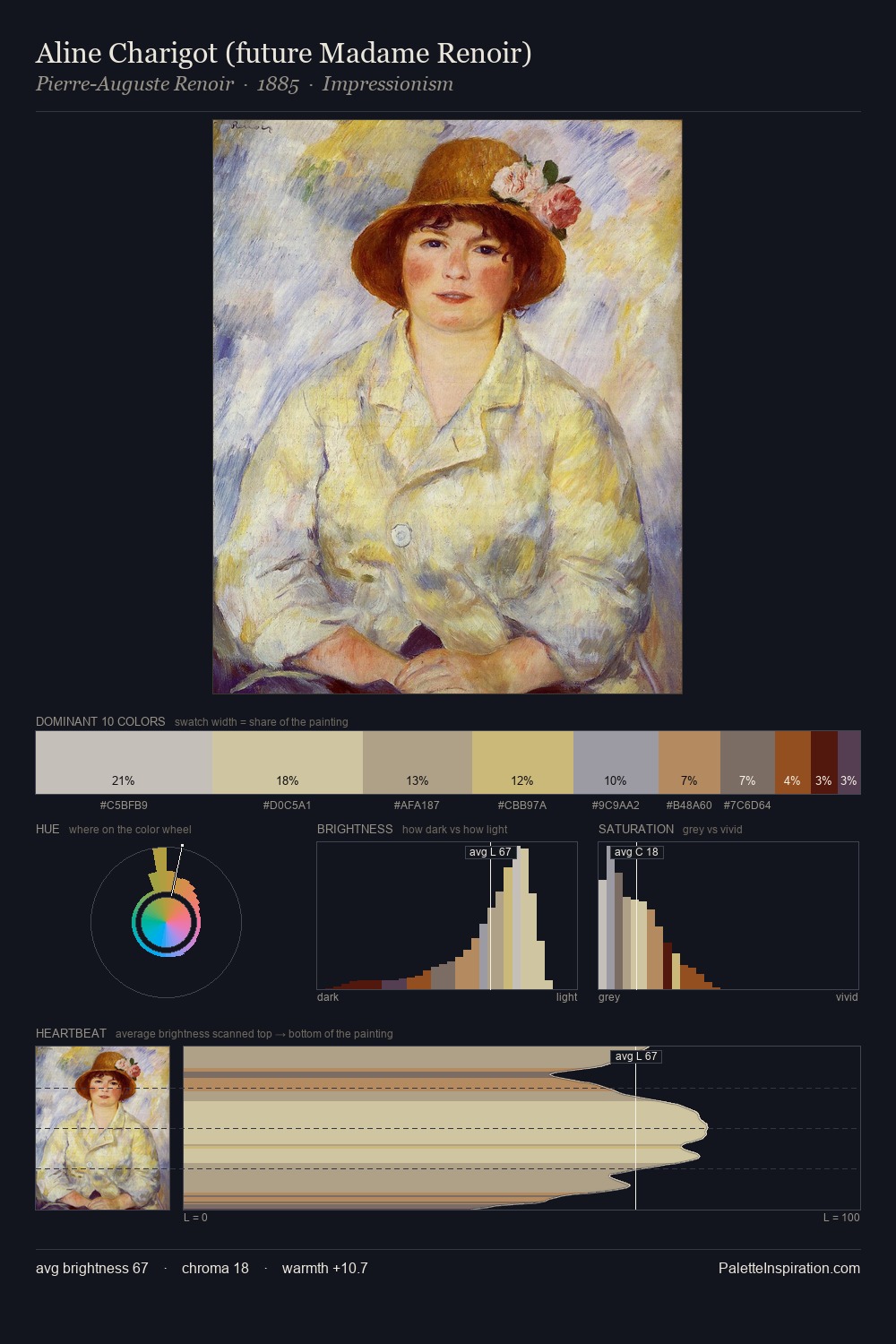Screen dimensions: 896x1344
Task: Click the 'HEARTBEAT' section heading
Action: [71, 1033]
